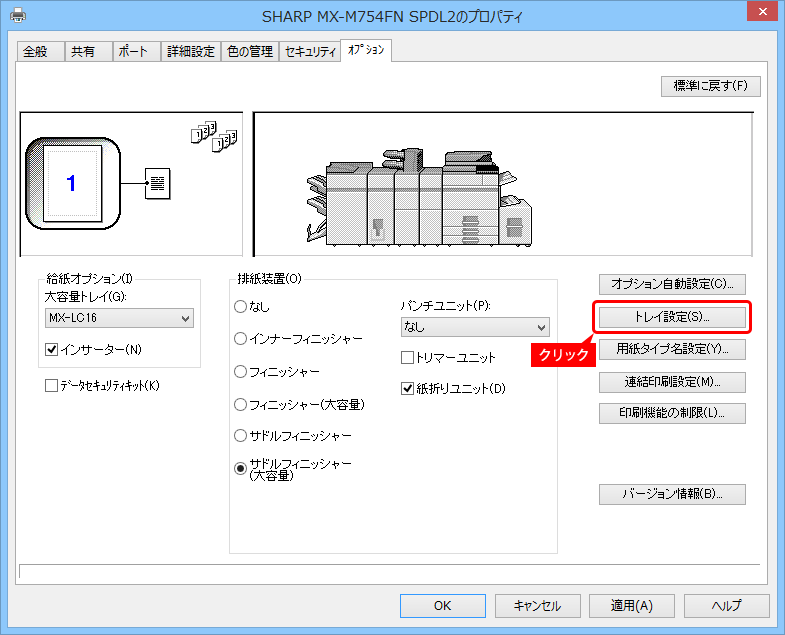Image resolution: width=785 pixels, height=635 pixels.
Task: Open the 詳細設定 tab
Action: click(189, 52)
